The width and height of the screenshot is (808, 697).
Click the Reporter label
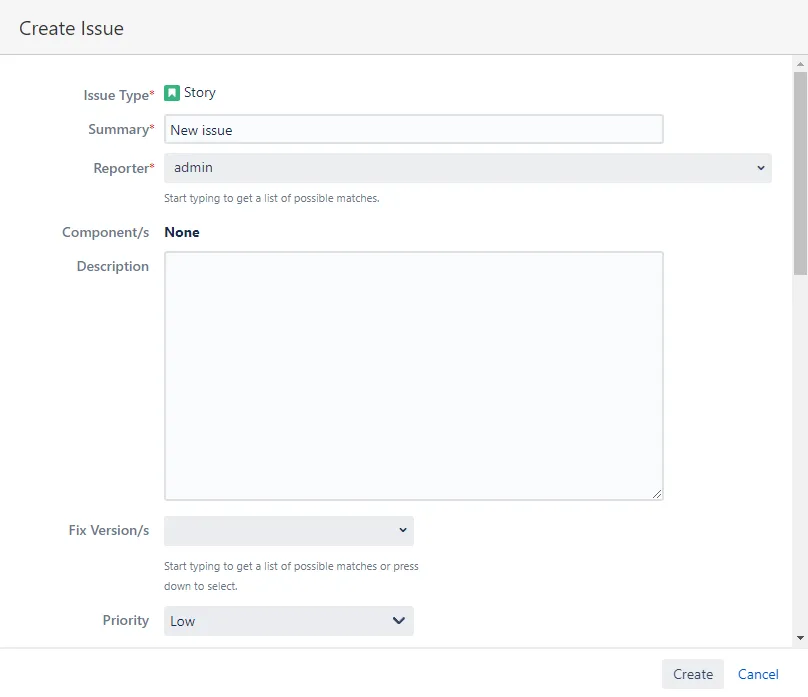tap(124, 168)
